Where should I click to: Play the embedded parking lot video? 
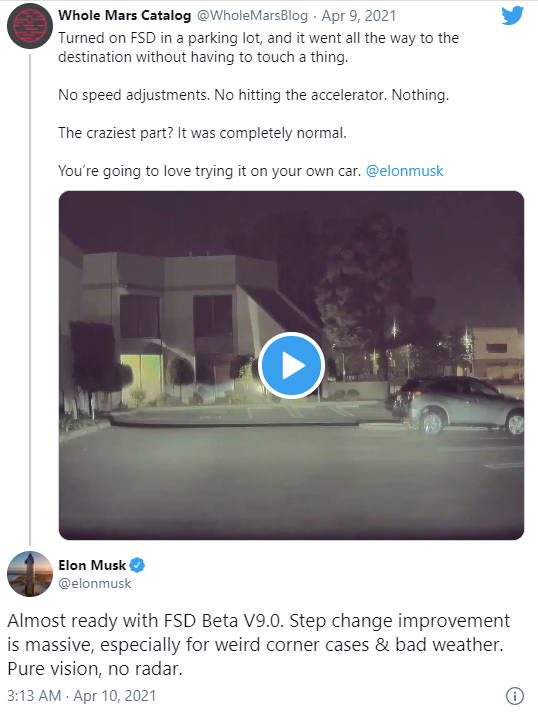(291, 366)
